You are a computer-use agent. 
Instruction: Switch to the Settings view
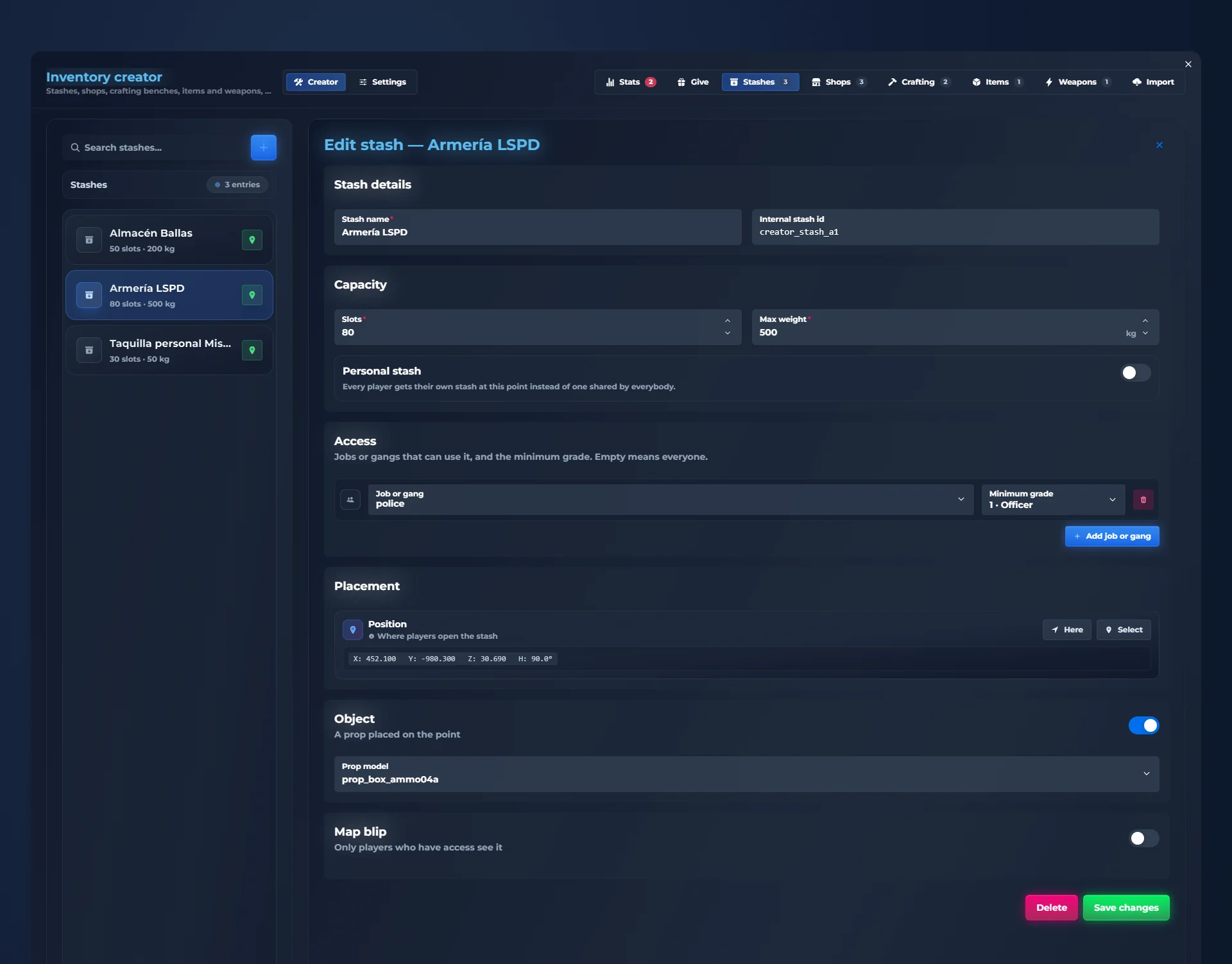coord(382,82)
